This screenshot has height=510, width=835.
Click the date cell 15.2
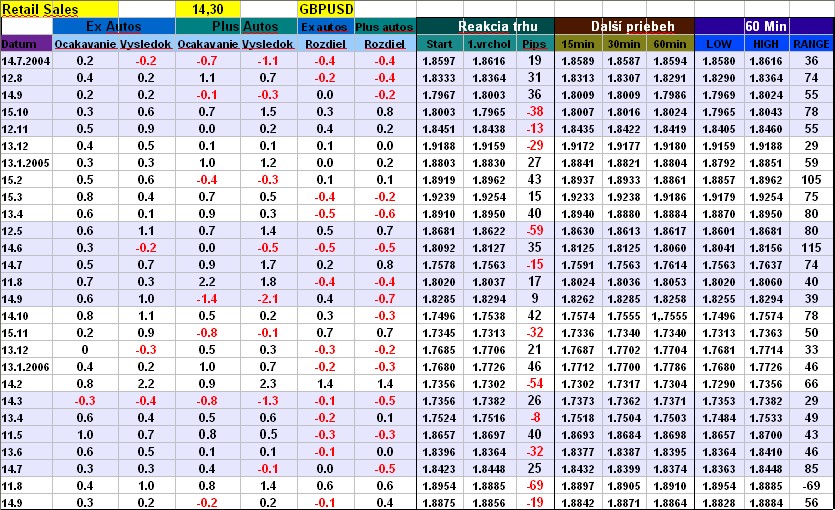tap(26, 180)
